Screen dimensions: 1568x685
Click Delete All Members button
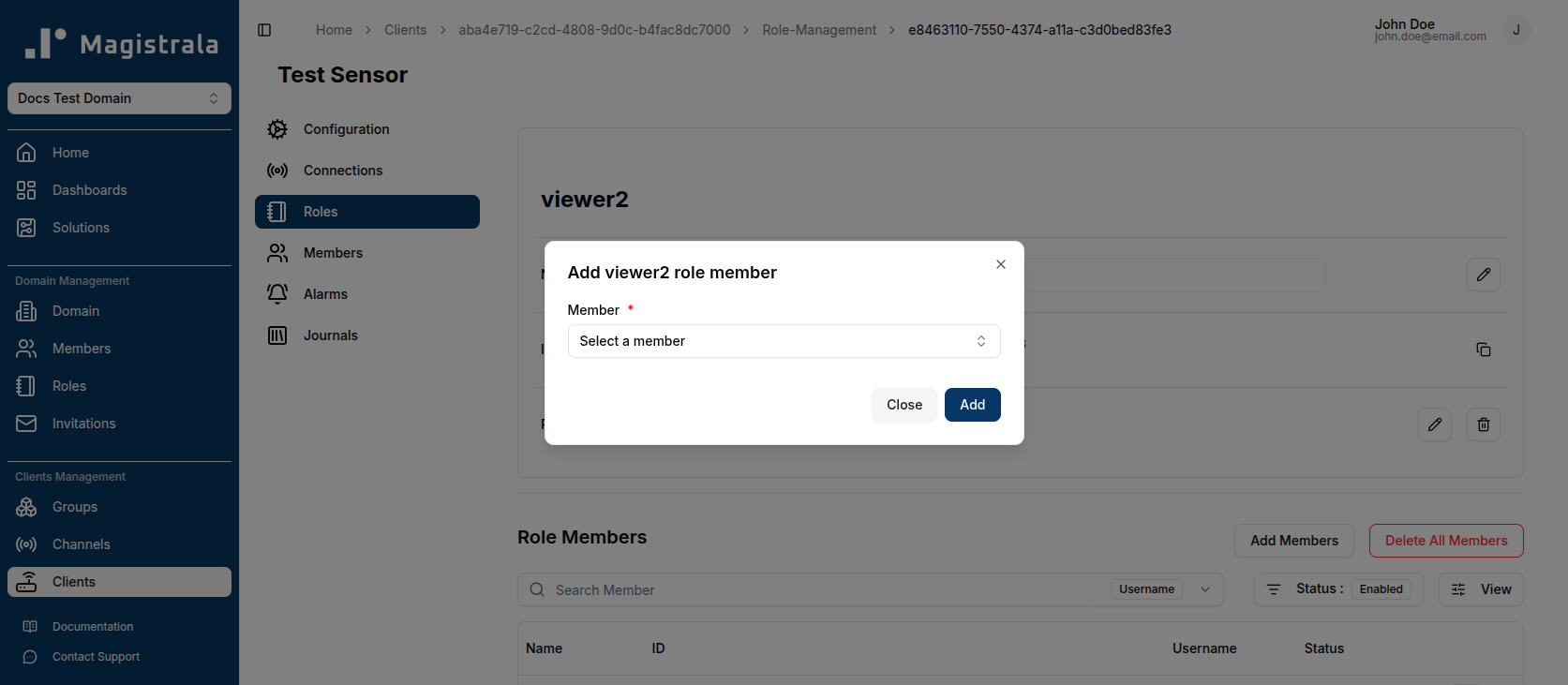pyautogui.click(x=1446, y=541)
